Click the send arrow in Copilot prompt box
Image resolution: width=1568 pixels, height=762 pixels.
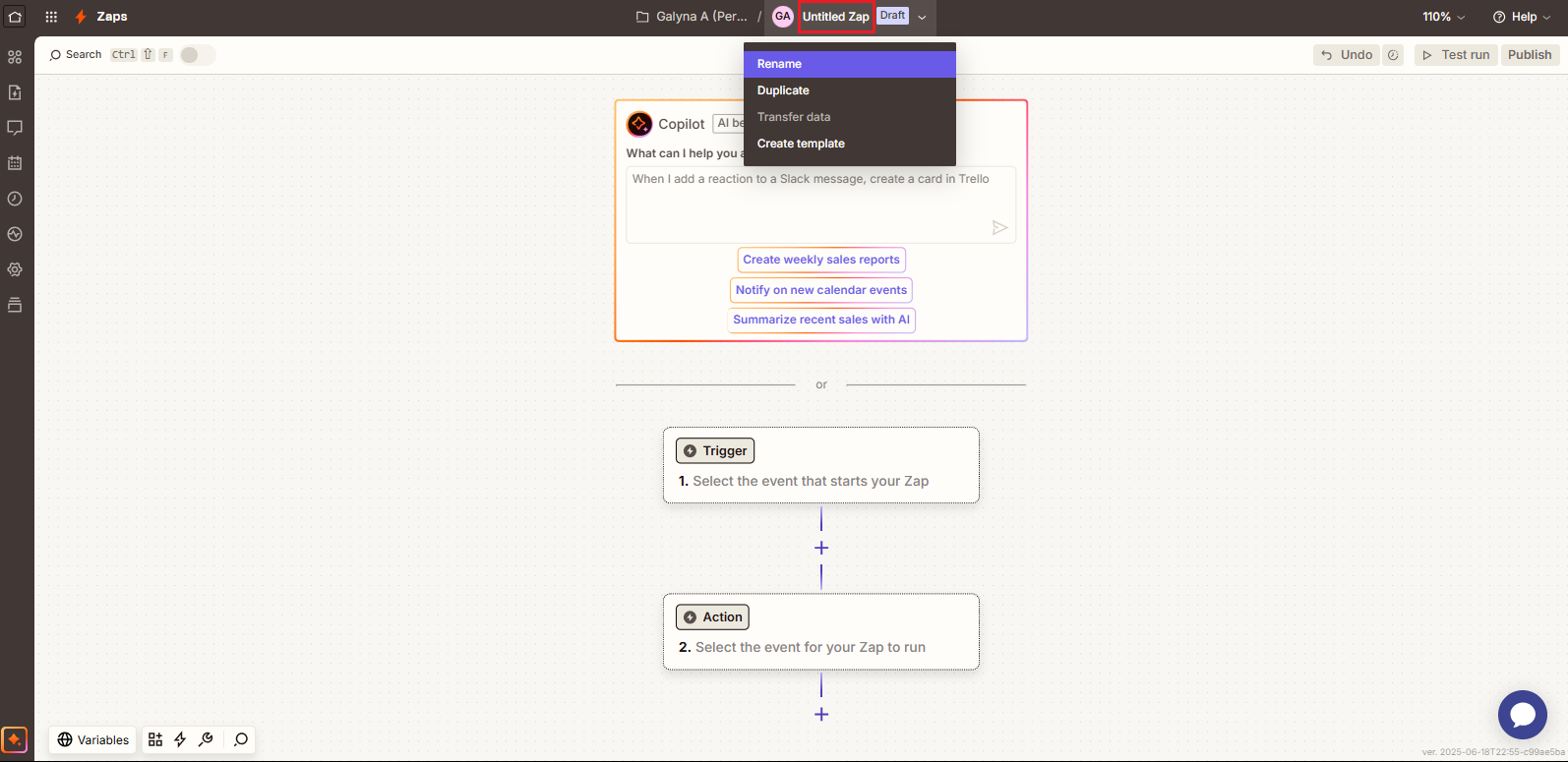[x=999, y=228]
